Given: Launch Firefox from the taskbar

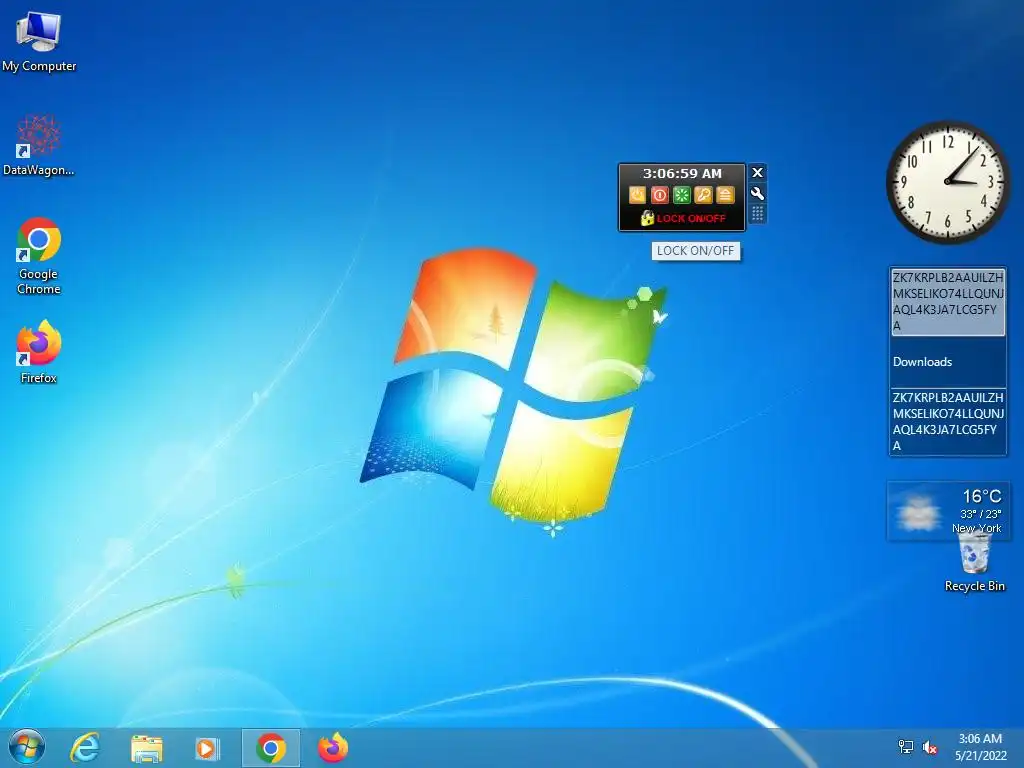Looking at the screenshot, I should click(332, 748).
